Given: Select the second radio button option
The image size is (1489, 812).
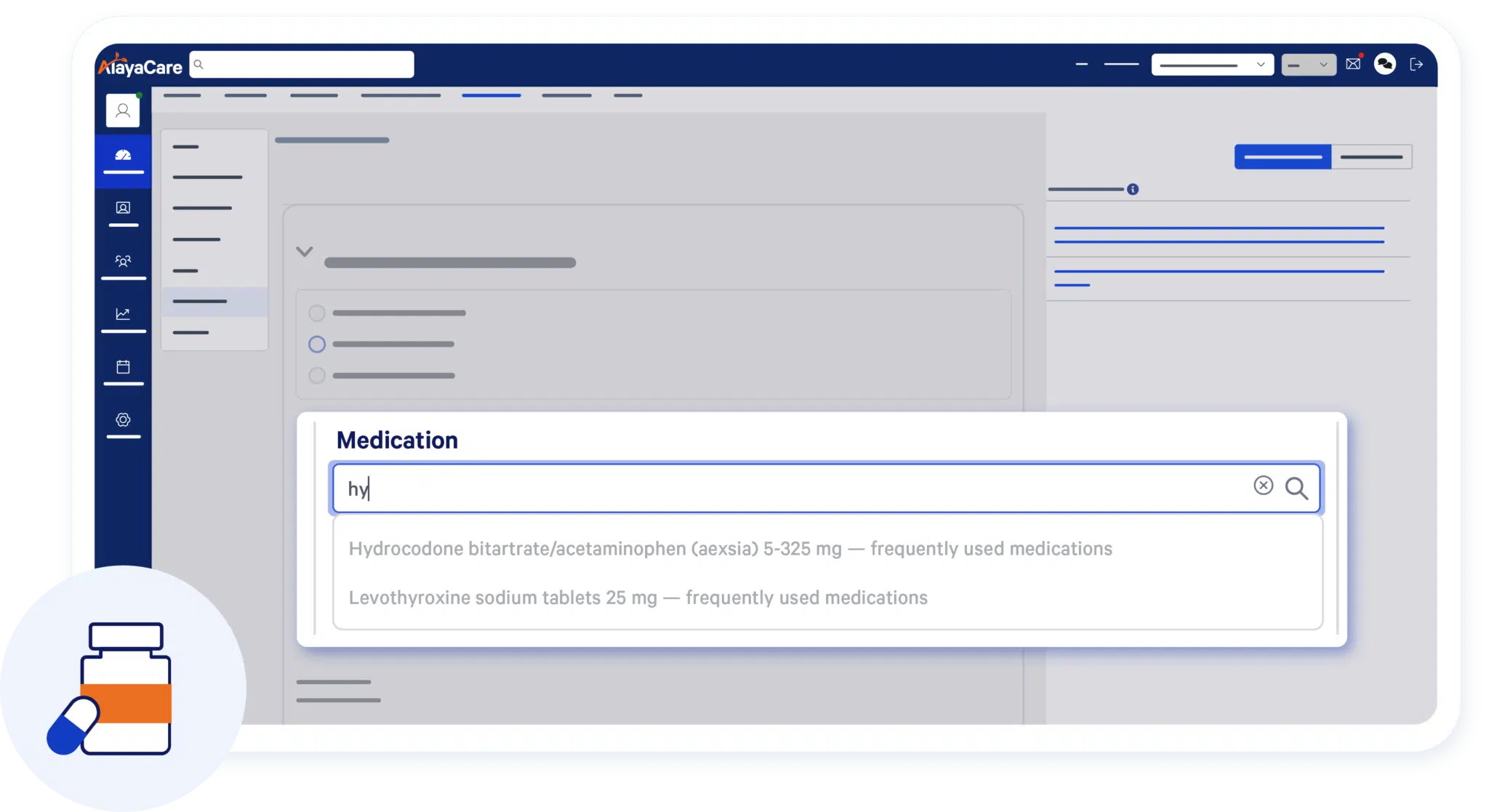Looking at the screenshot, I should (316, 344).
